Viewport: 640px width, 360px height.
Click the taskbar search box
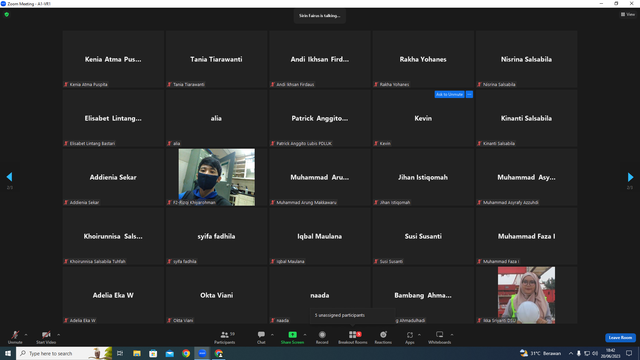[64, 353]
